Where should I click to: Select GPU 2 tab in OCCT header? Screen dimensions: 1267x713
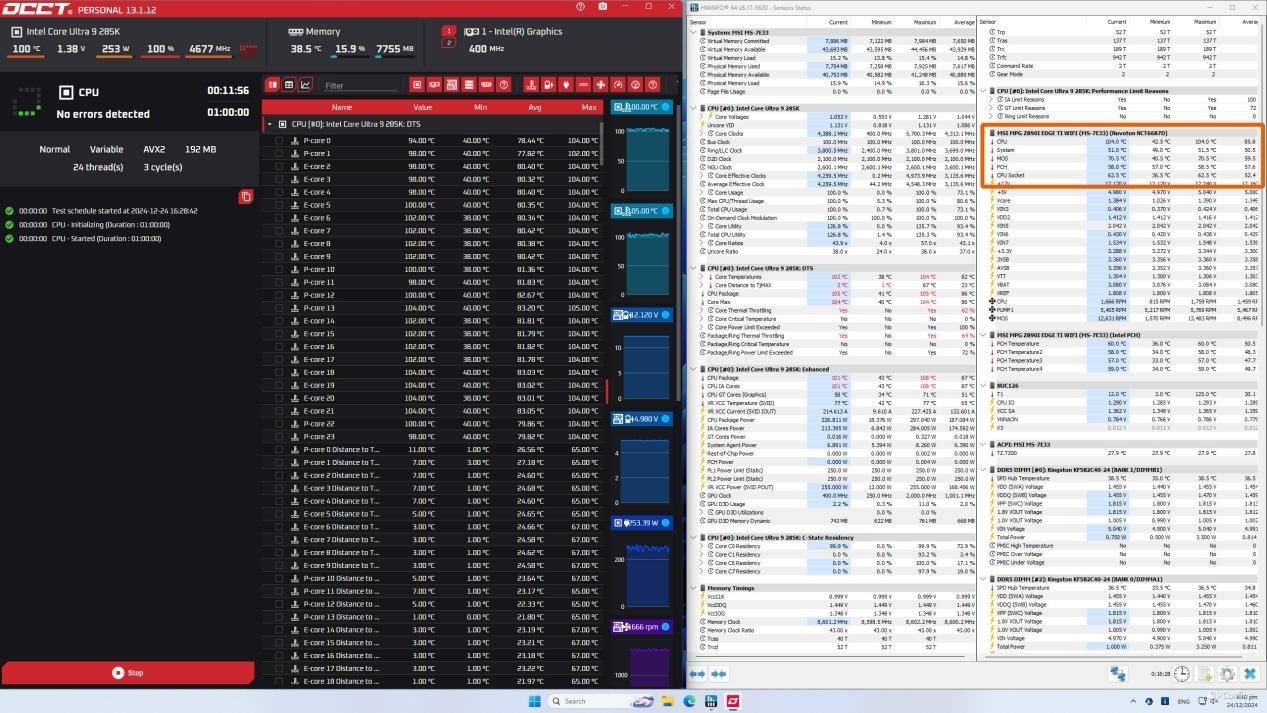pos(449,43)
